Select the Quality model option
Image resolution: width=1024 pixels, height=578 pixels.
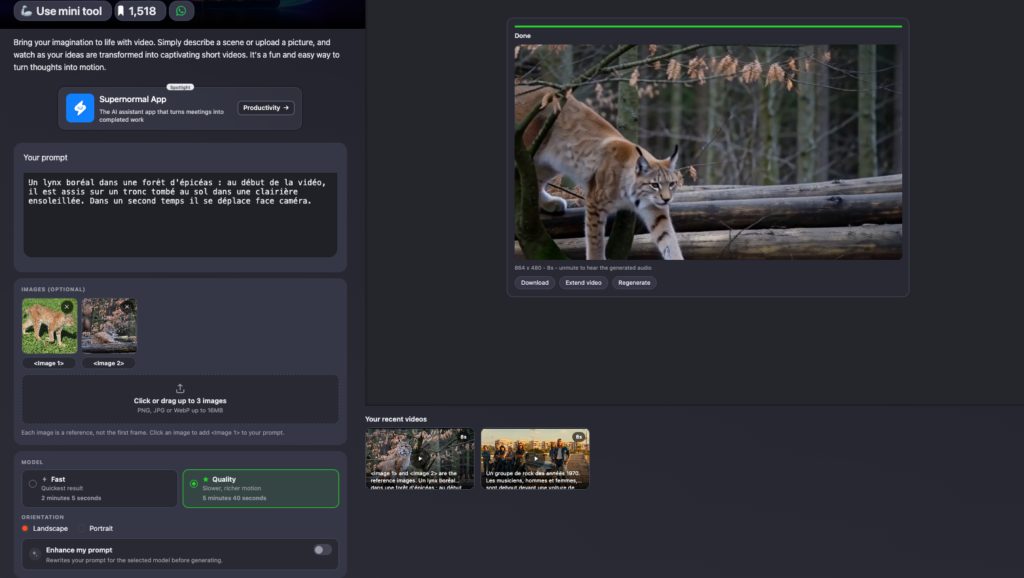(x=261, y=489)
